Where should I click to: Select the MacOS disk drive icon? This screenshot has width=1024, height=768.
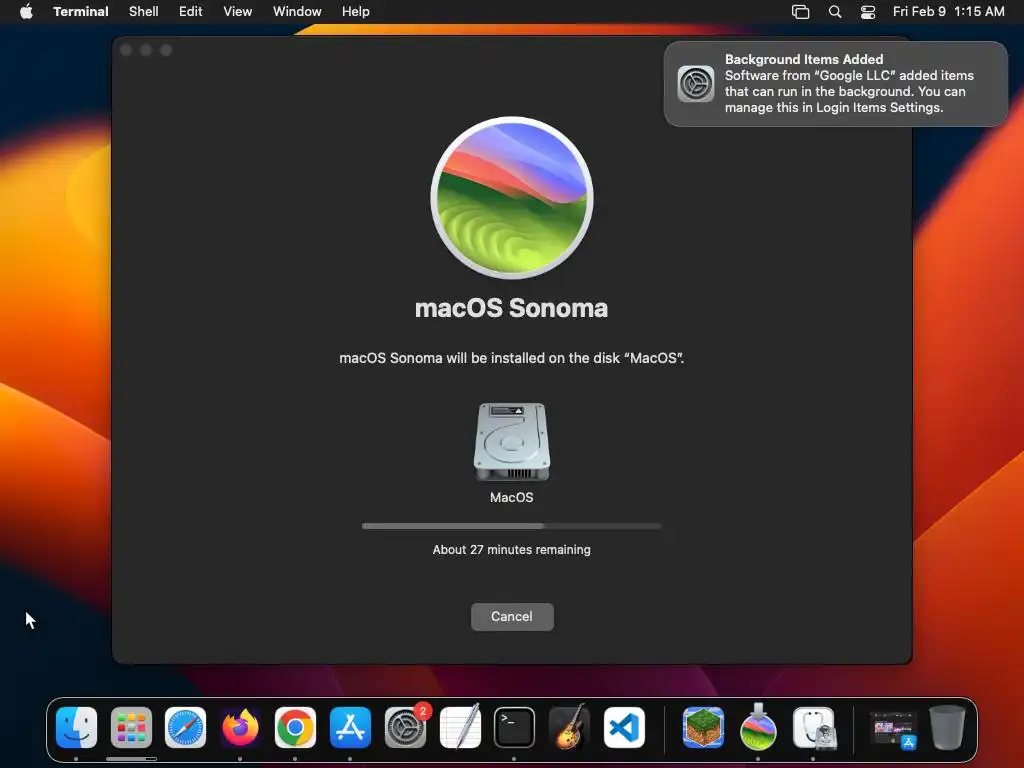[x=512, y=442]
